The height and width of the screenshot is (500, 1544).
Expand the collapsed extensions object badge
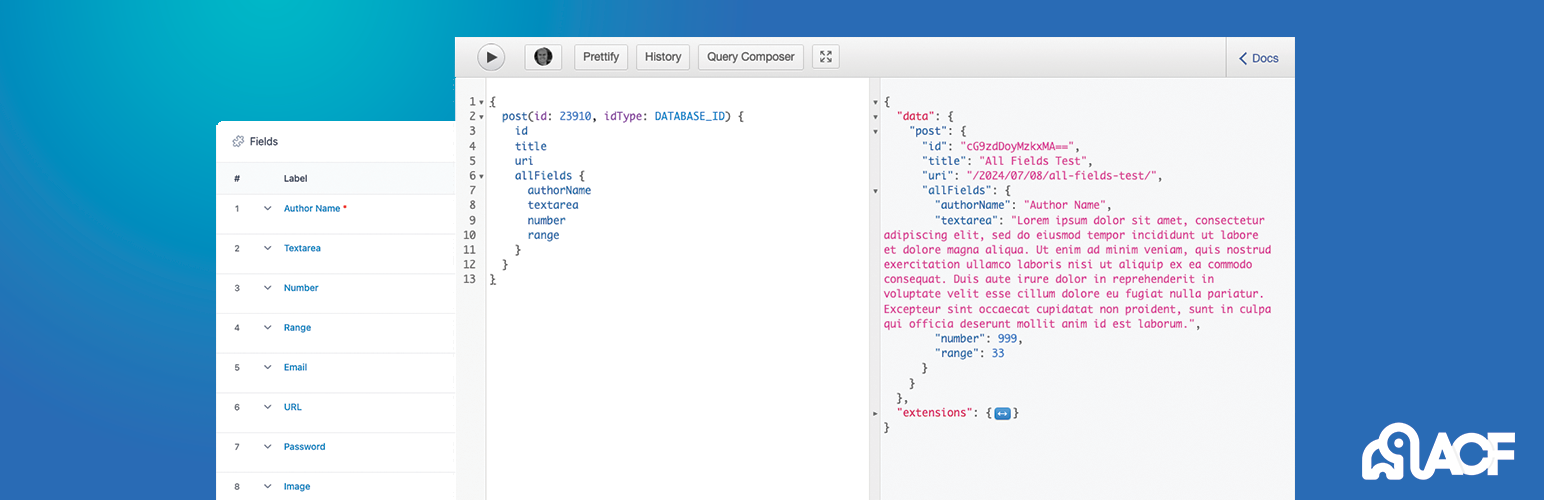pyautogui.click(x=1002, y=412)
